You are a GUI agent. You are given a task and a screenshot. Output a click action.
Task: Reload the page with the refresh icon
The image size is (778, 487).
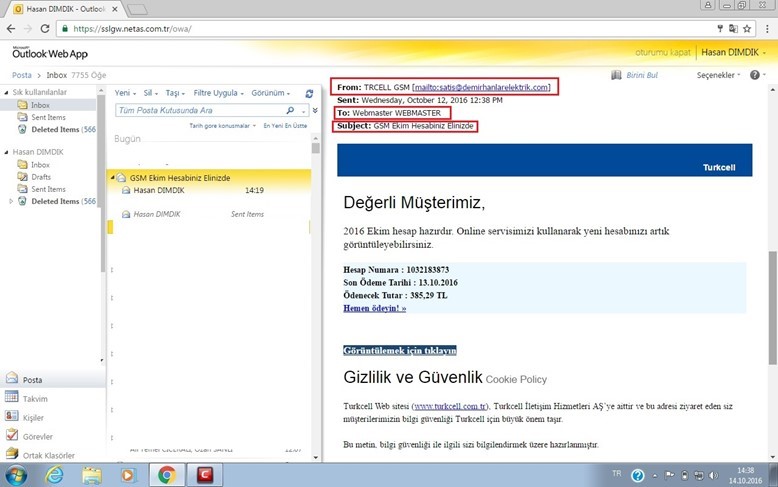coord(45,29)
